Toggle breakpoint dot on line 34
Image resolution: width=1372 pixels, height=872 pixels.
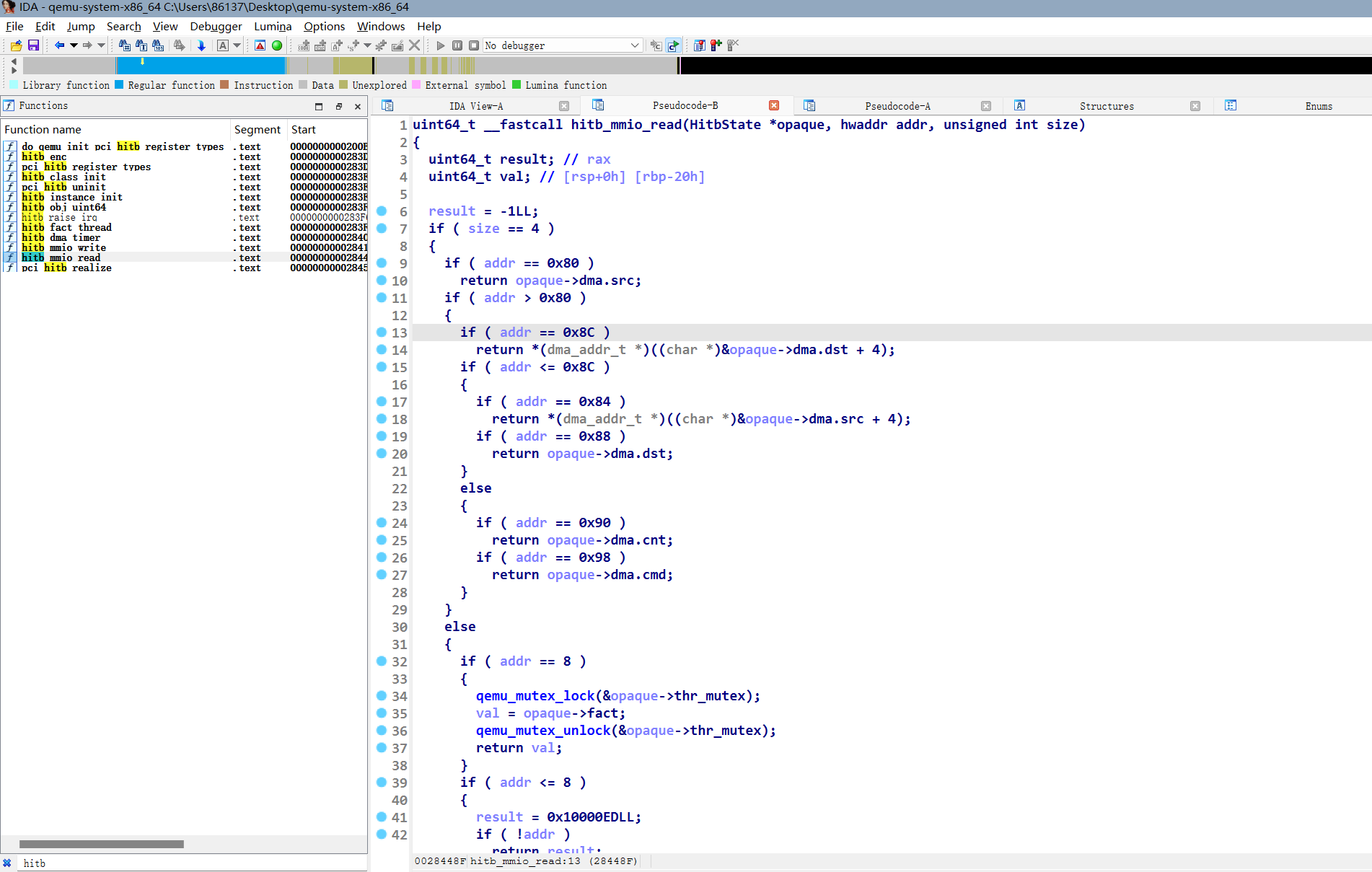point(382,695)
